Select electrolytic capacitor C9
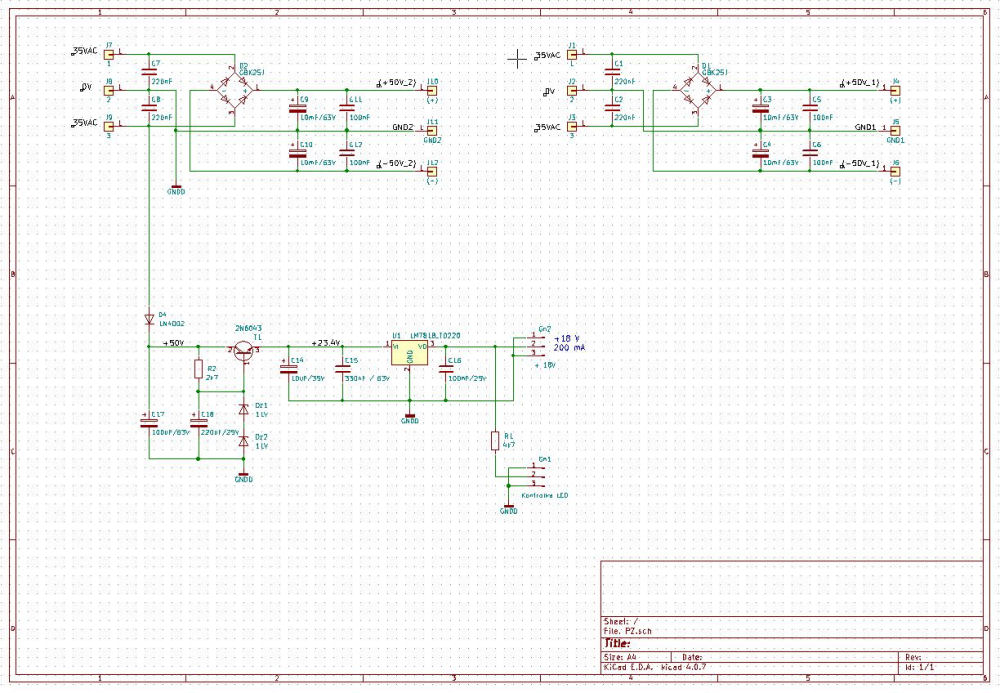 (297, 108)
